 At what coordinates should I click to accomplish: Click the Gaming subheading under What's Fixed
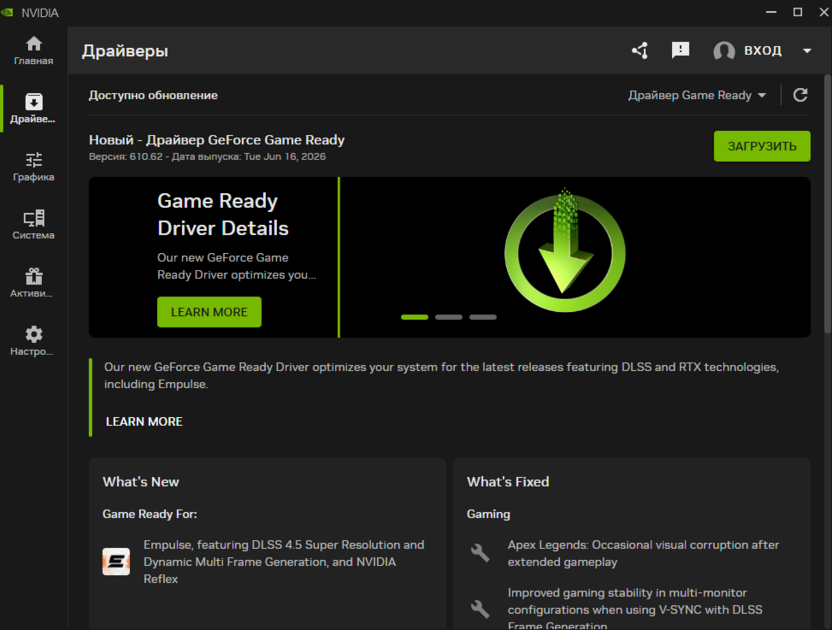coord(488,514)
